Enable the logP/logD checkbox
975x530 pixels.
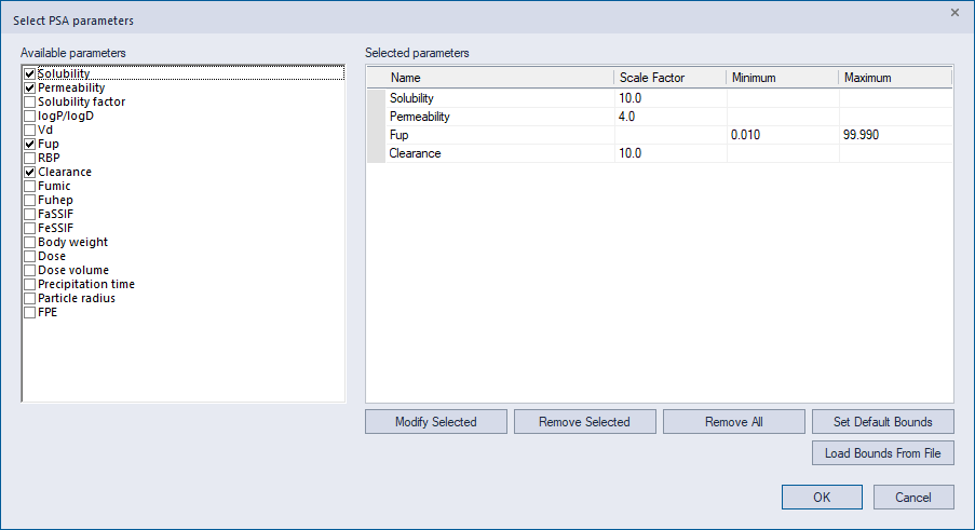pos(29,116)
